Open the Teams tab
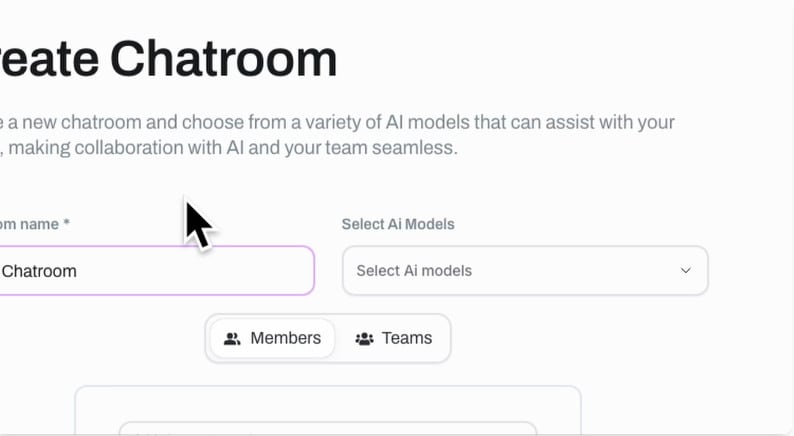Viewport: 794px width, 436px height. 394,338
